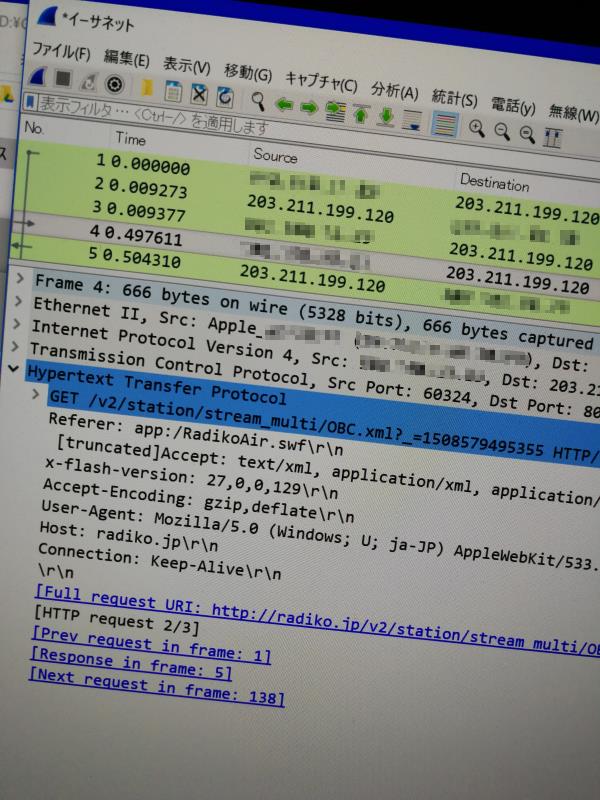Open the 分析(A) menu
The height and width of the screenshot is (800, 600).
395,90
